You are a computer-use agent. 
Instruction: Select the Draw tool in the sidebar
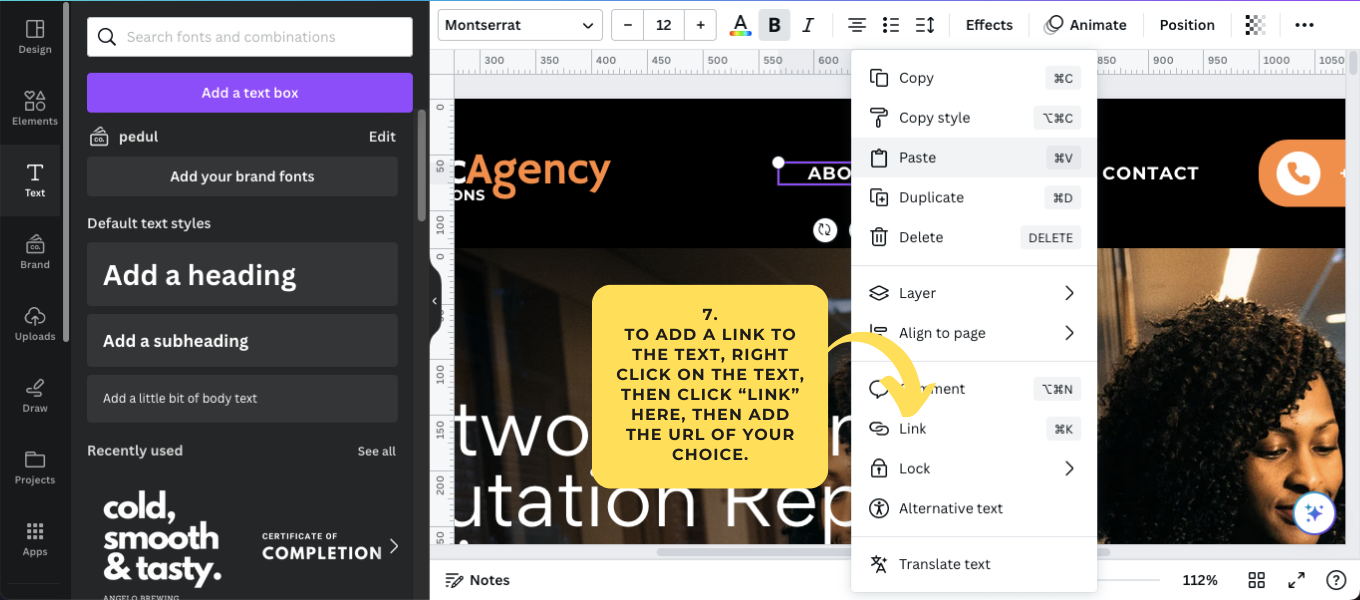click(x=34, y=394)
